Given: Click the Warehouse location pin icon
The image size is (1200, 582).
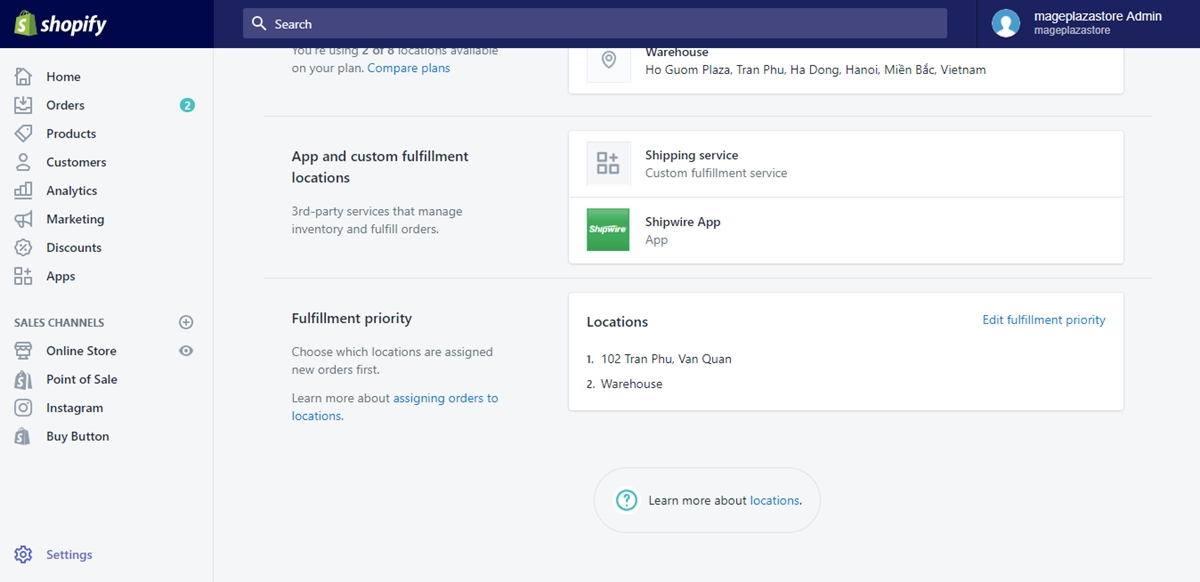Looking at the screenshot, I should [608, 60].
